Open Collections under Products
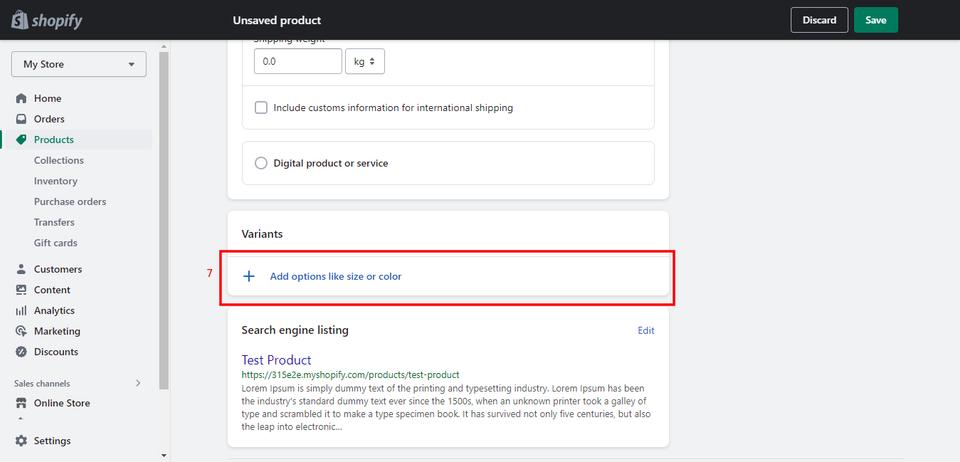This screenshot has height=462, width=960. 59,160
